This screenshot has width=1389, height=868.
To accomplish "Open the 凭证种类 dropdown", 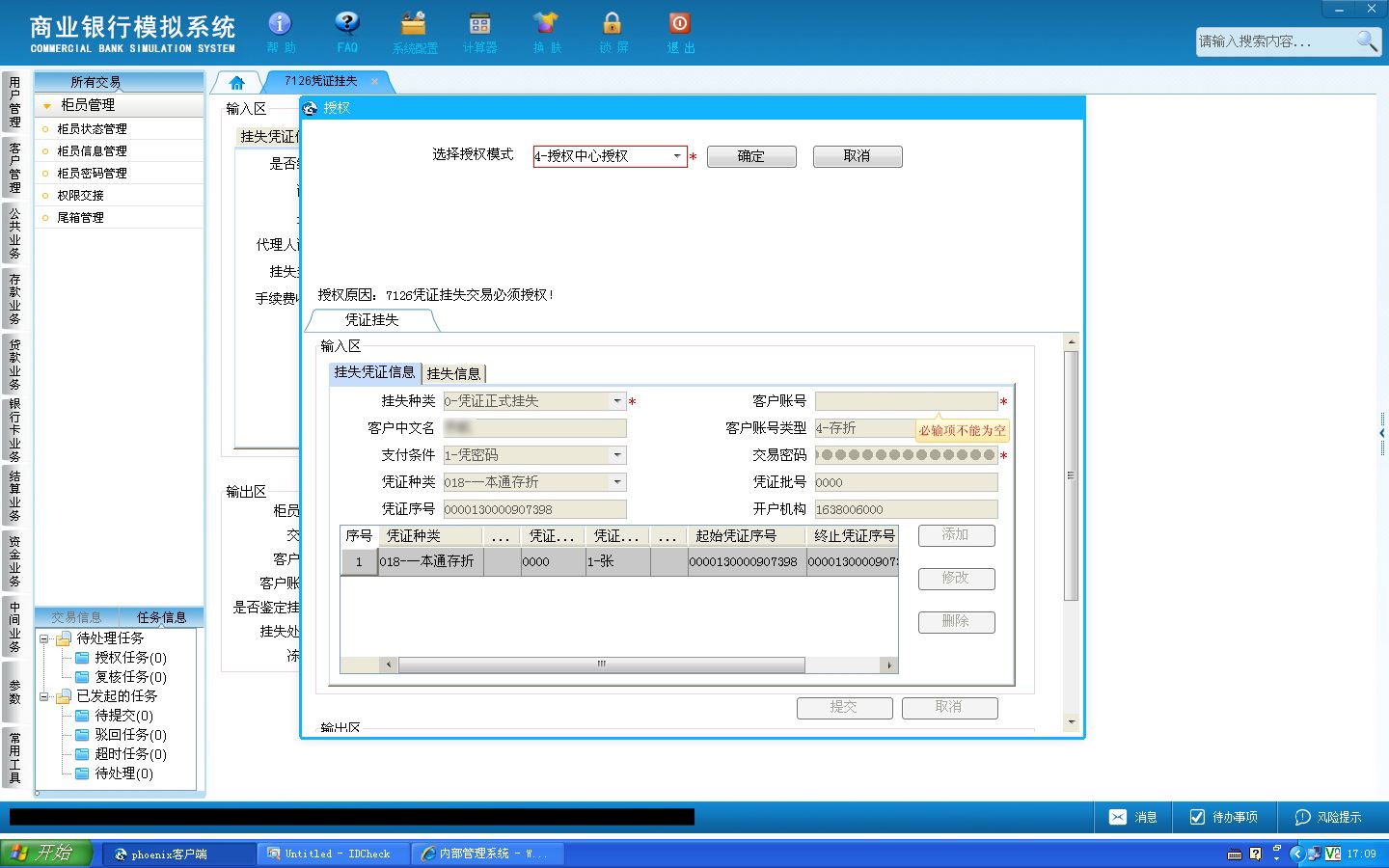I will click(x=617, y=482).
